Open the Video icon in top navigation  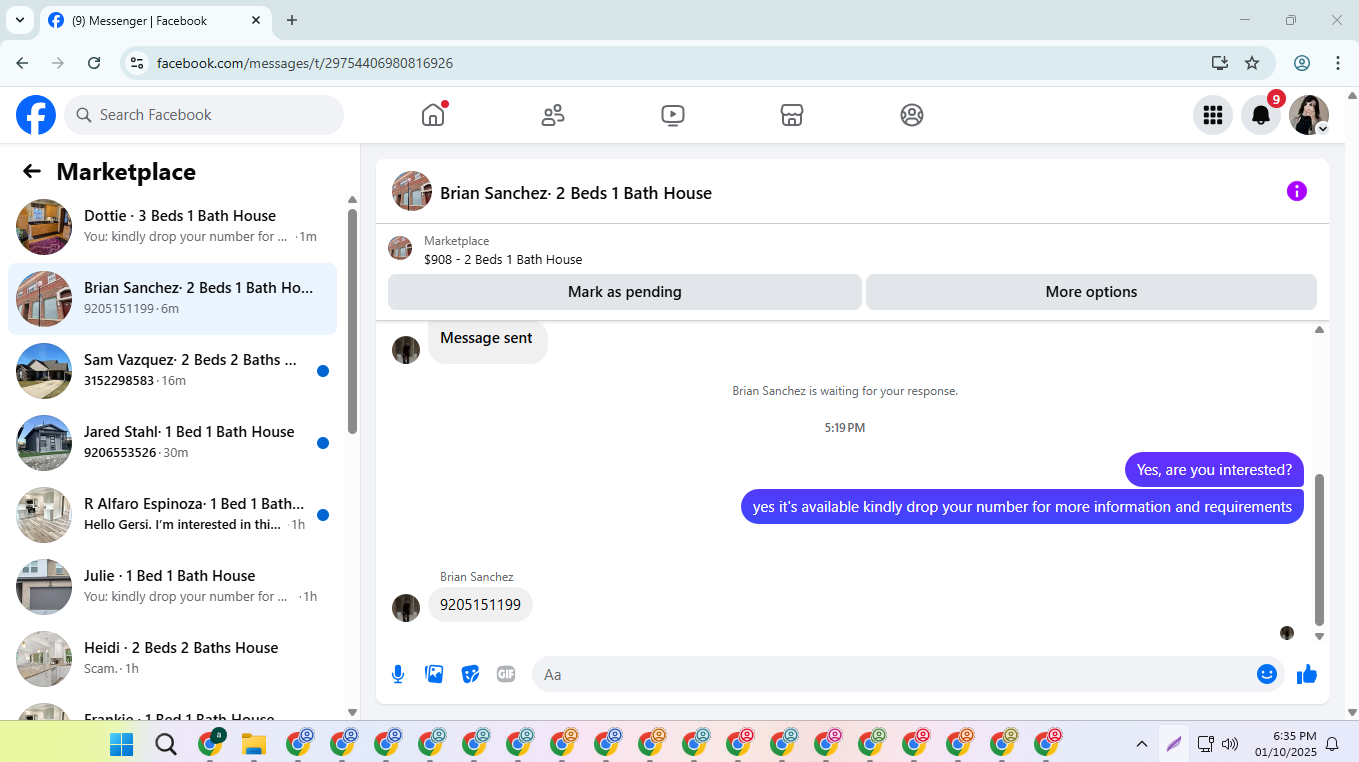(673, 115)
